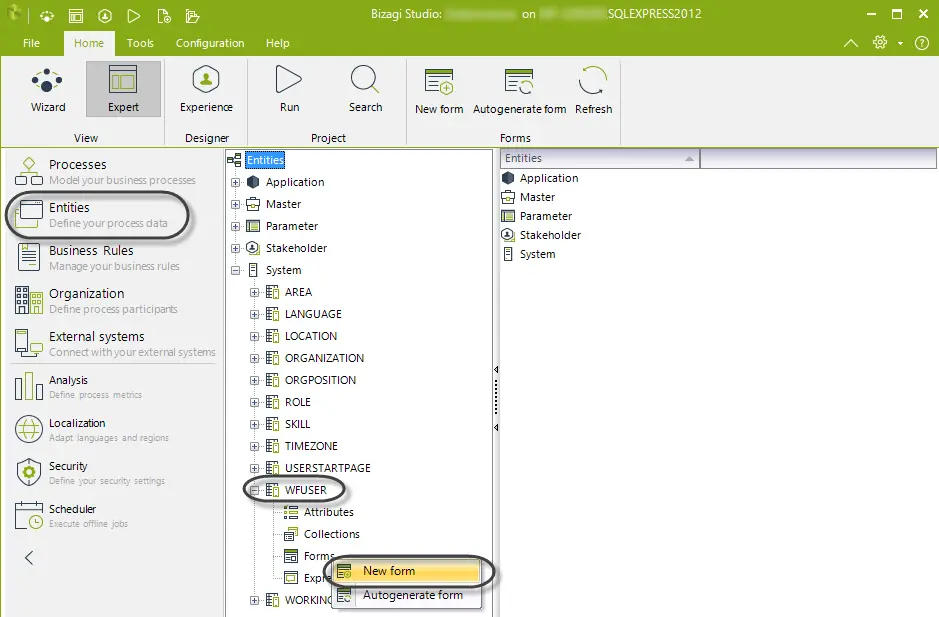939x617 pixels.
Task: Expand the Master tree node
Action: click(235, 204)
